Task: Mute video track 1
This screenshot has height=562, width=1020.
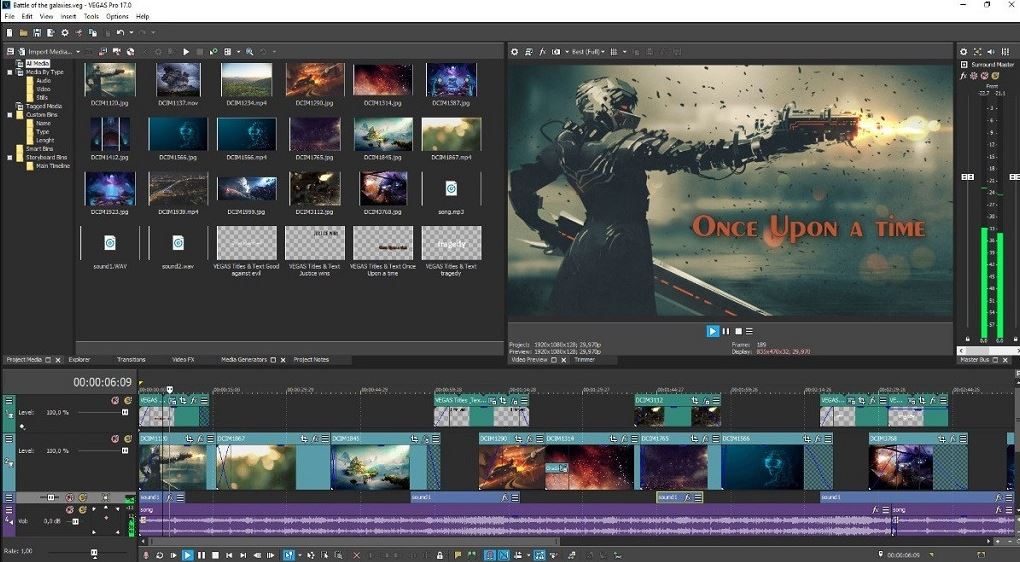Action: tap(115, 400)
